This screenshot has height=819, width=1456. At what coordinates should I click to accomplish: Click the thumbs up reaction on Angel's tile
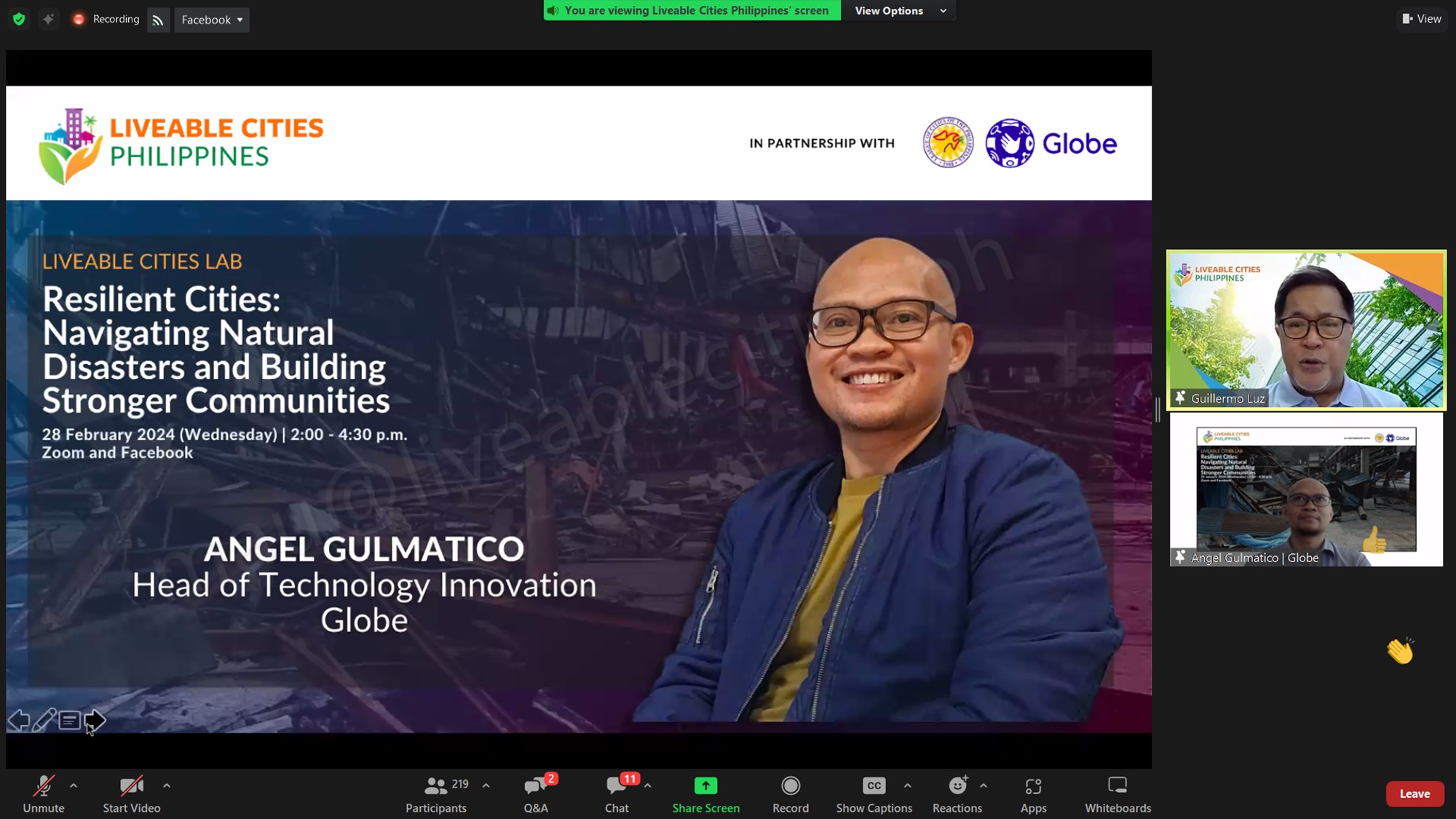(1374, 540)
